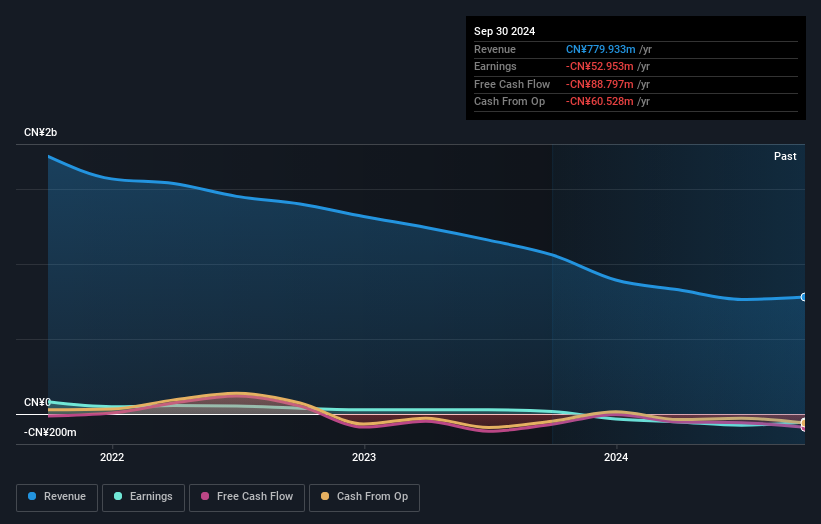Toggle the Revenue legend button
This screenshot has width=821, height=524.
(57, 497)
